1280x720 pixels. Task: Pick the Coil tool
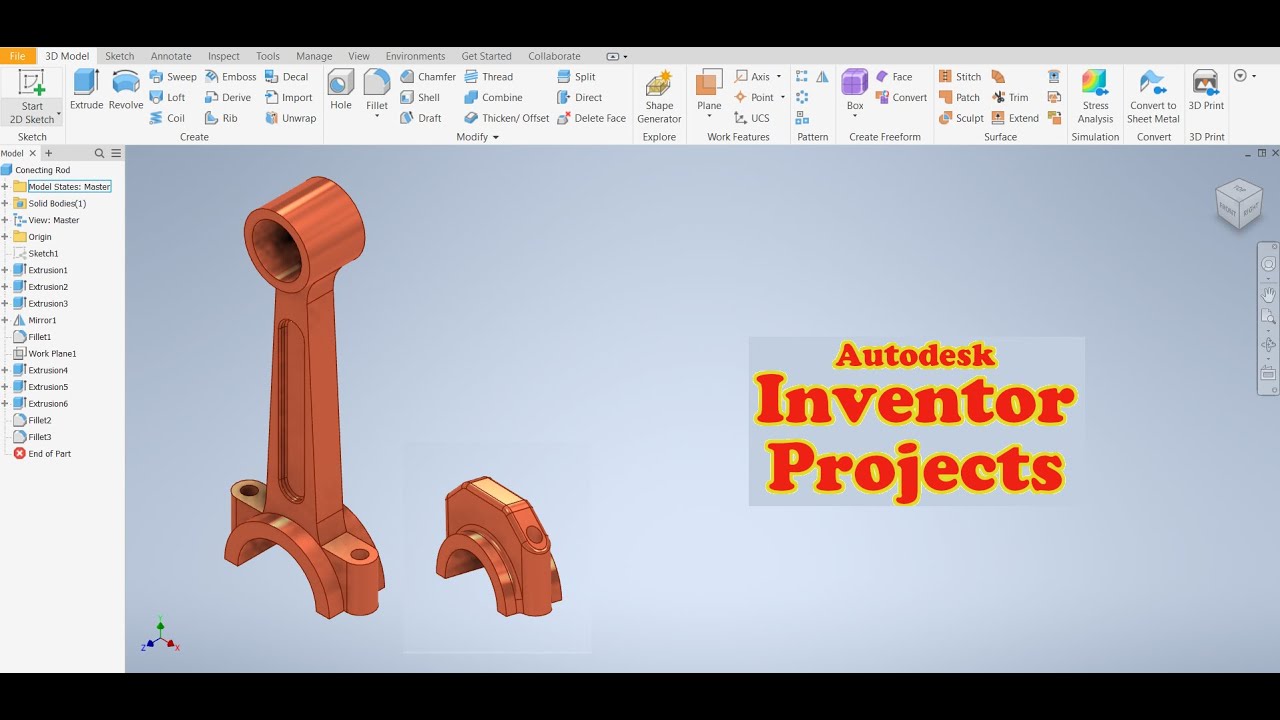click(x=167, y=118)
